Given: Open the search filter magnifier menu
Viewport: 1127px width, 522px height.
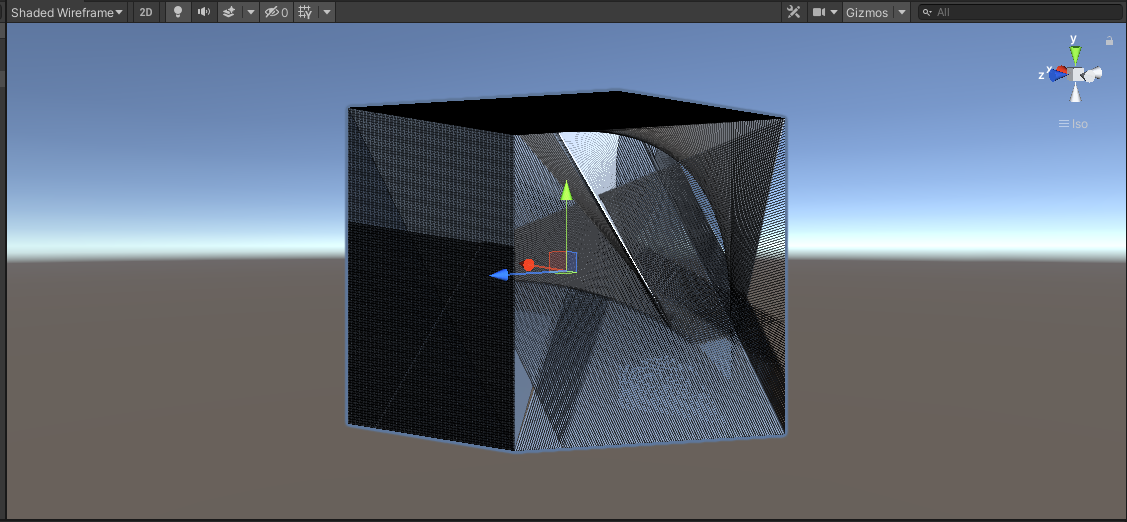Looking at the screenshot, I should [928, 12].
